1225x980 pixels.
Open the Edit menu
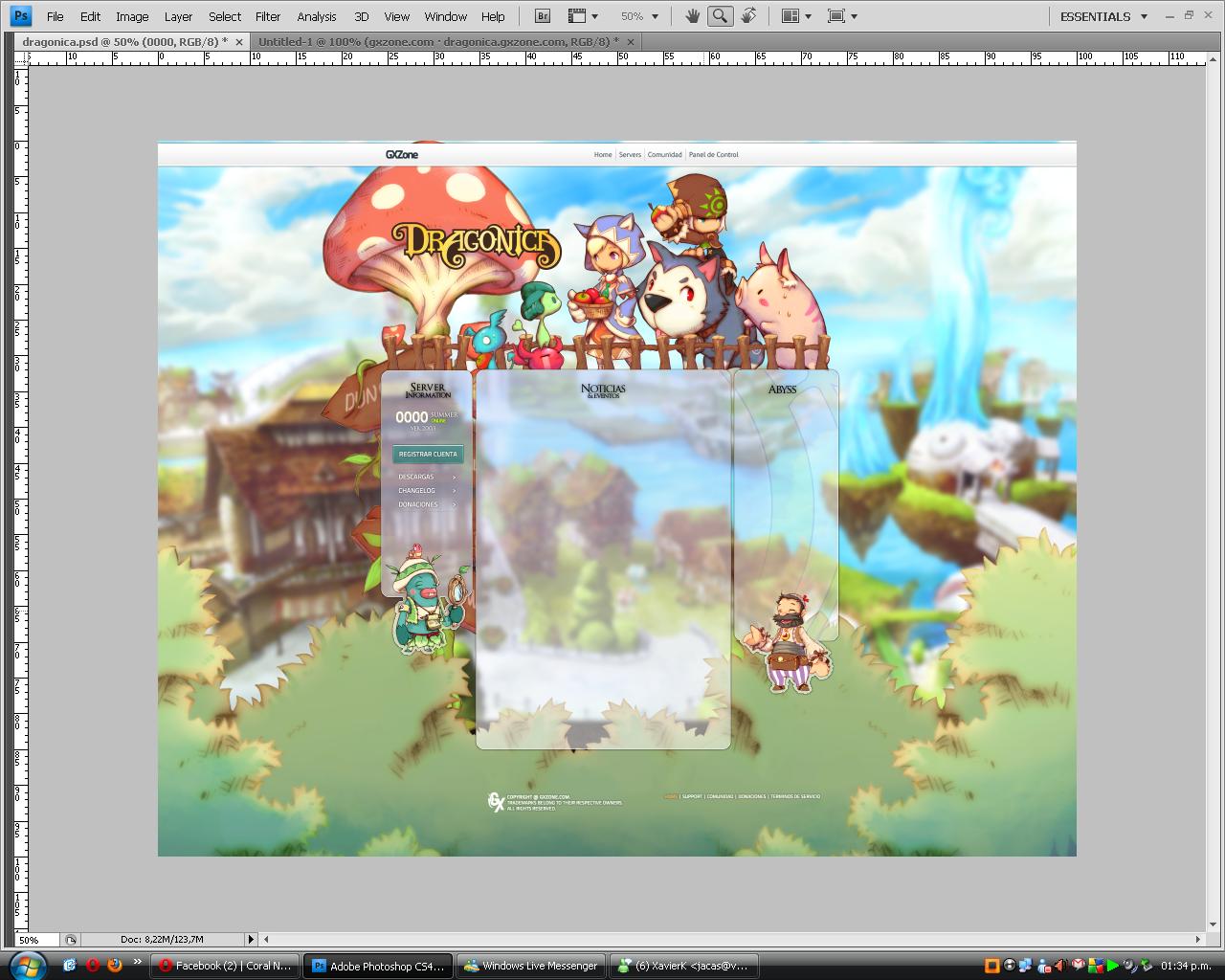(x=90, y=16)
